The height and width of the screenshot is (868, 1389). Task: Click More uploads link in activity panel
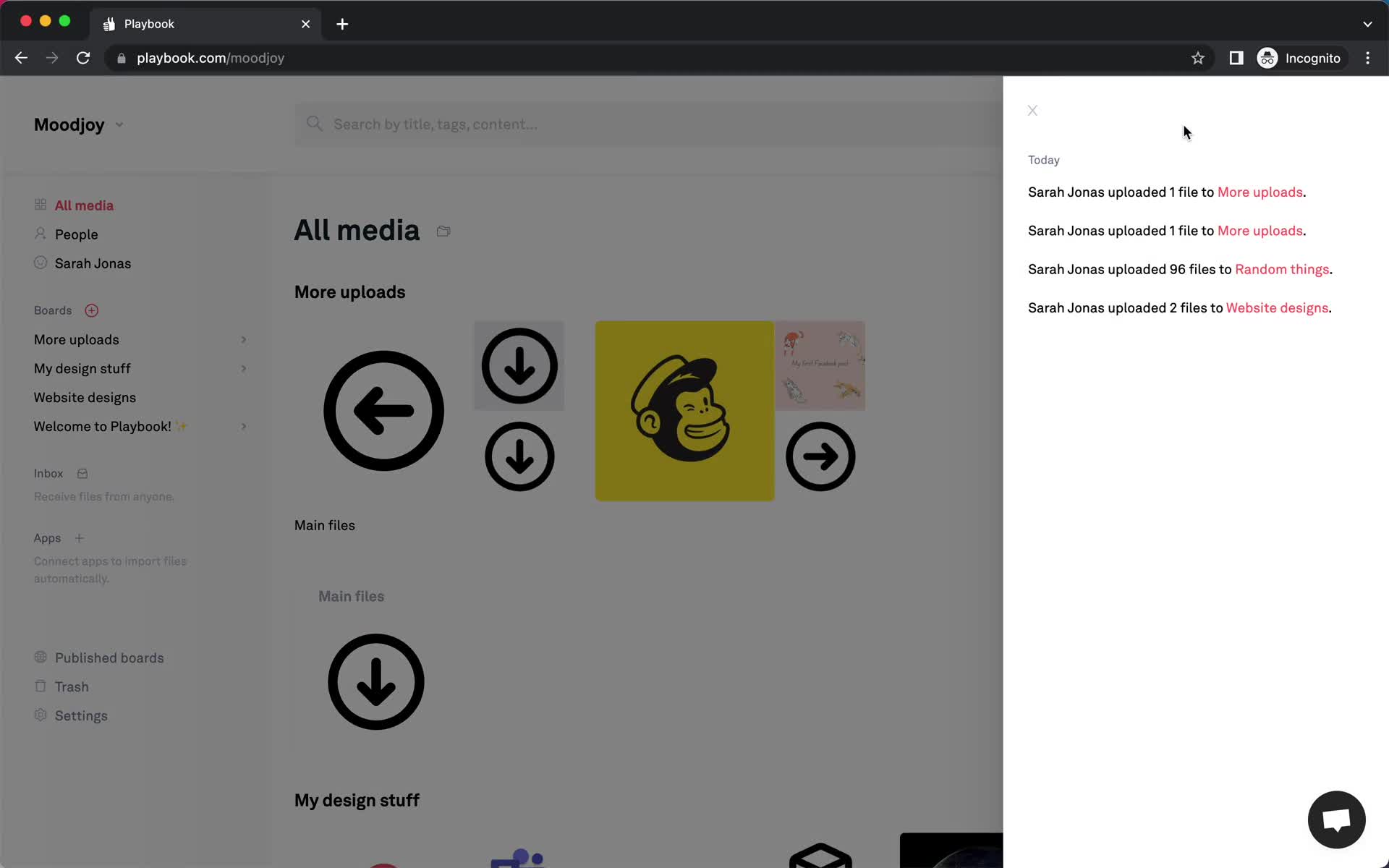1259,192
